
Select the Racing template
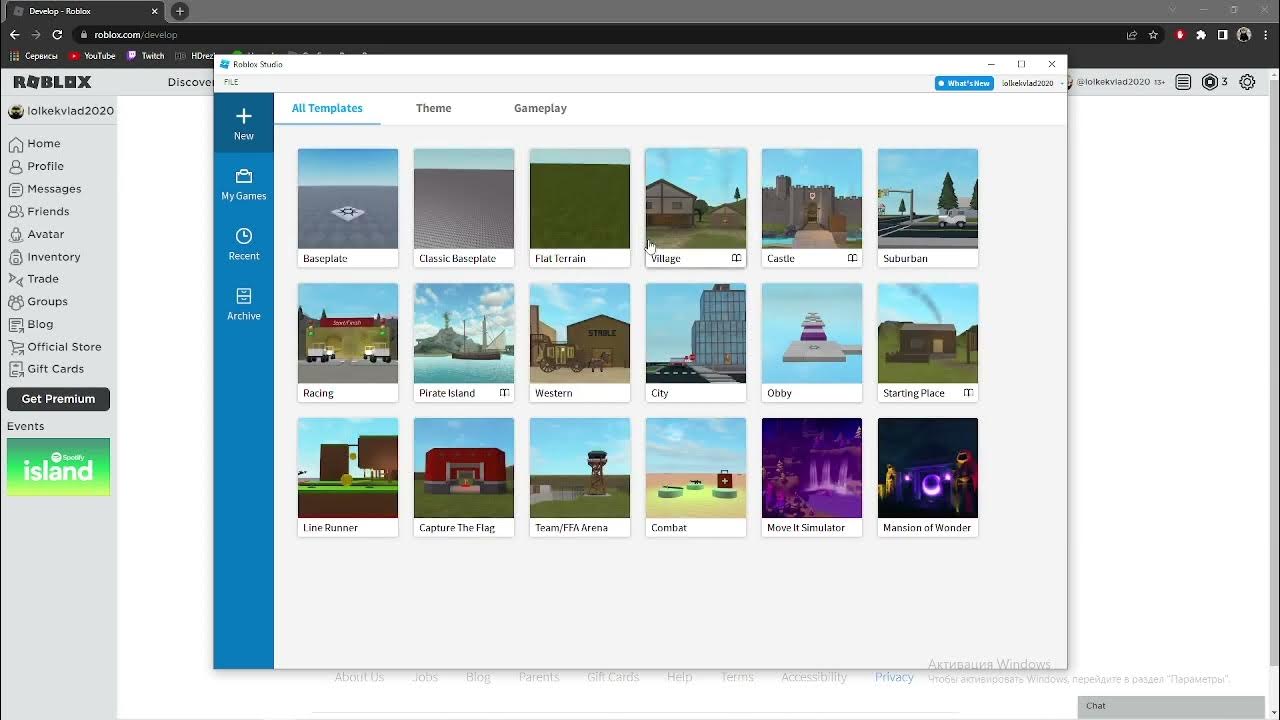[x=348, y=343]
